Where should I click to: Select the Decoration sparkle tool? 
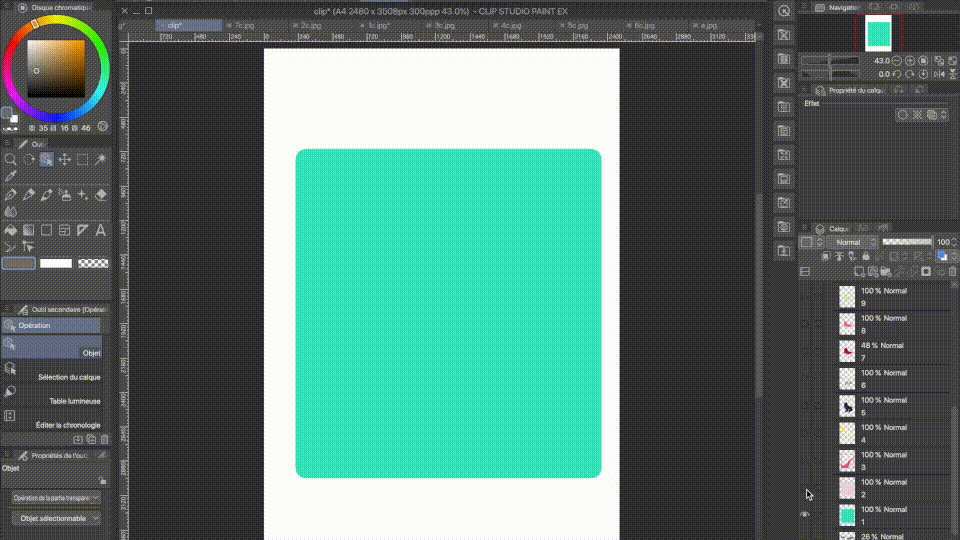tap(82, 195)
